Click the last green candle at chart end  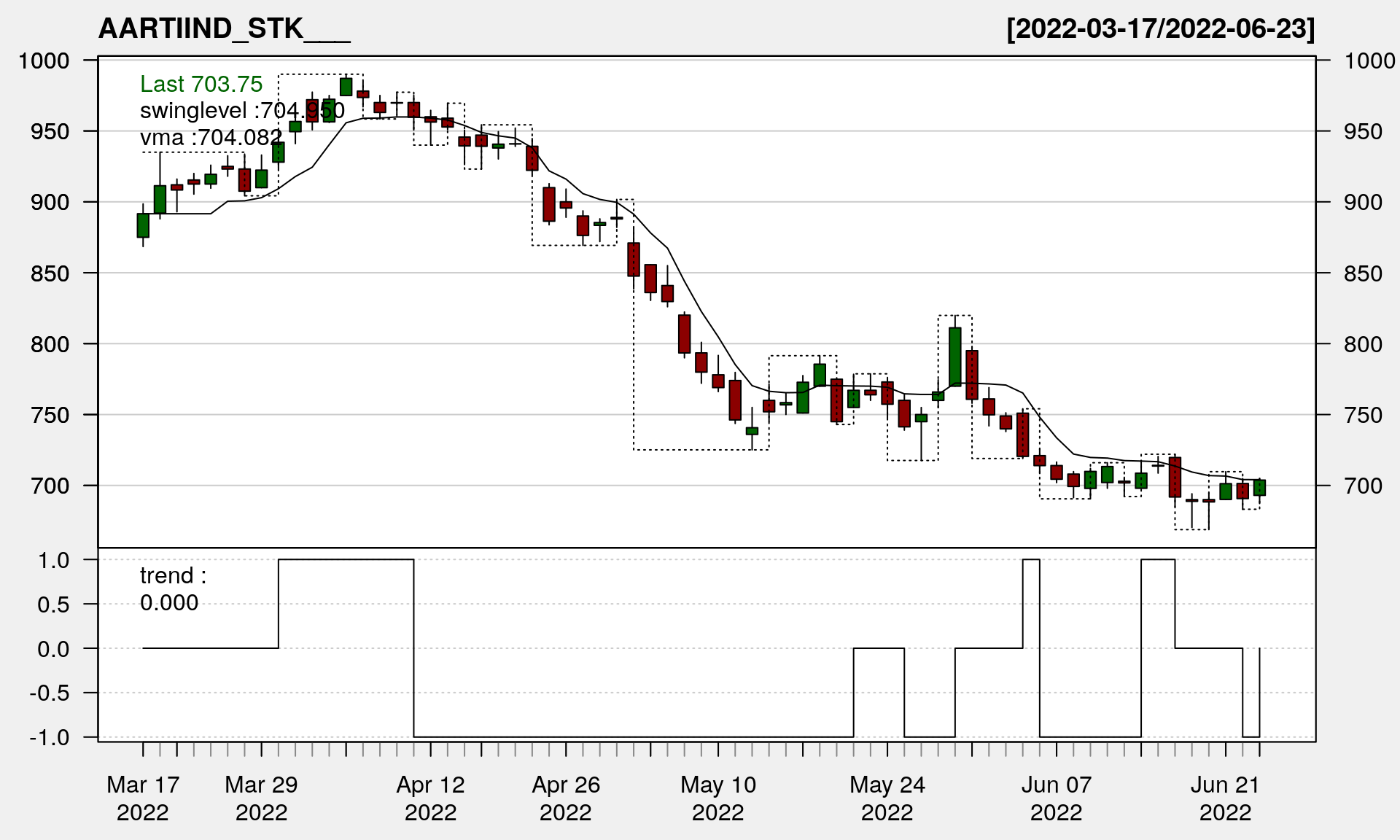pos(1259,488)
